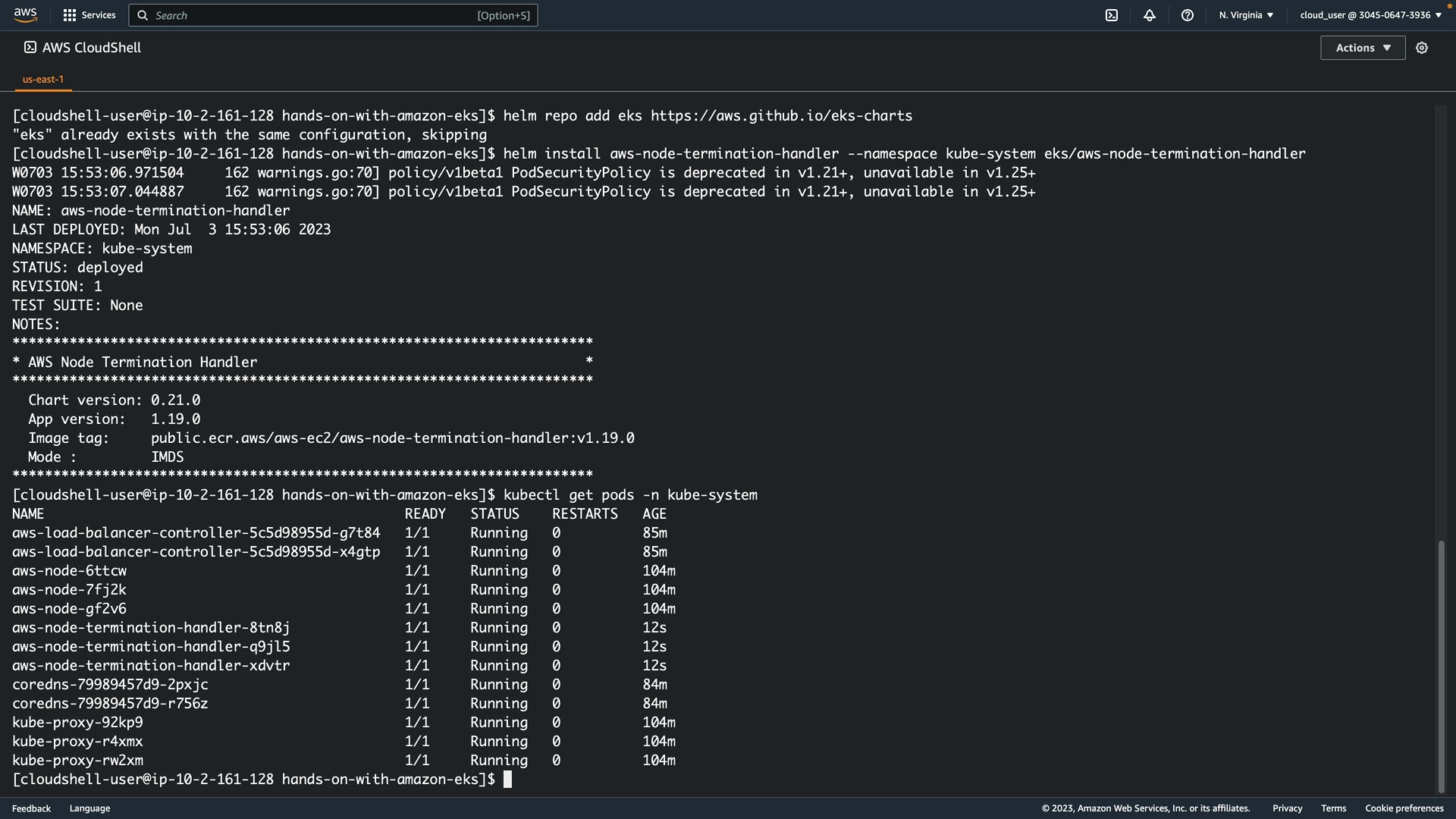Open the Services grid menu
The image size is (1456, 819).
tap(70, 15)
